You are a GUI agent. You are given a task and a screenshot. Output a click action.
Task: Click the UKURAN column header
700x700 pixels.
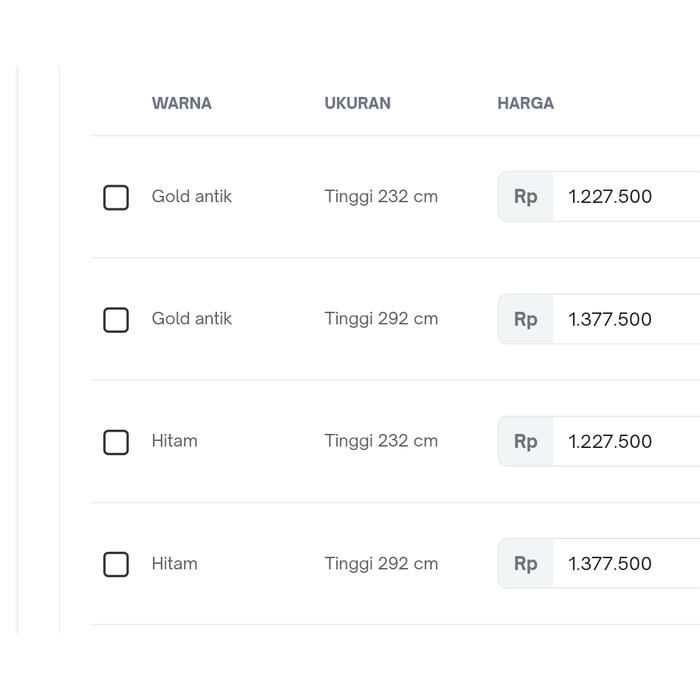(x=357, y=103)
